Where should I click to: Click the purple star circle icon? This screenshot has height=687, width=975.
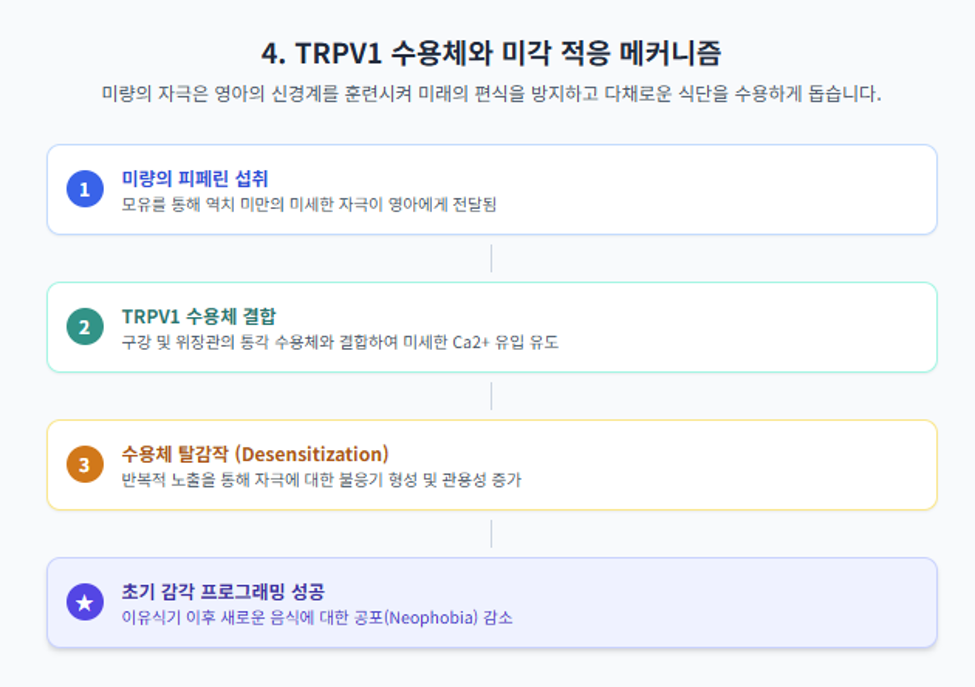(x=85, y=602)
